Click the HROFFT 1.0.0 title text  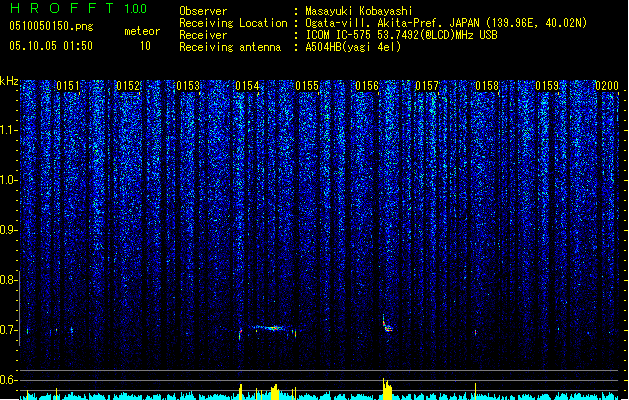[79, 8]
